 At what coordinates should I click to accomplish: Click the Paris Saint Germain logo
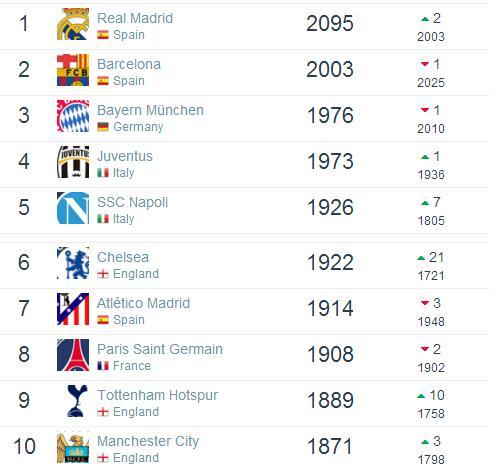point(73,355)
